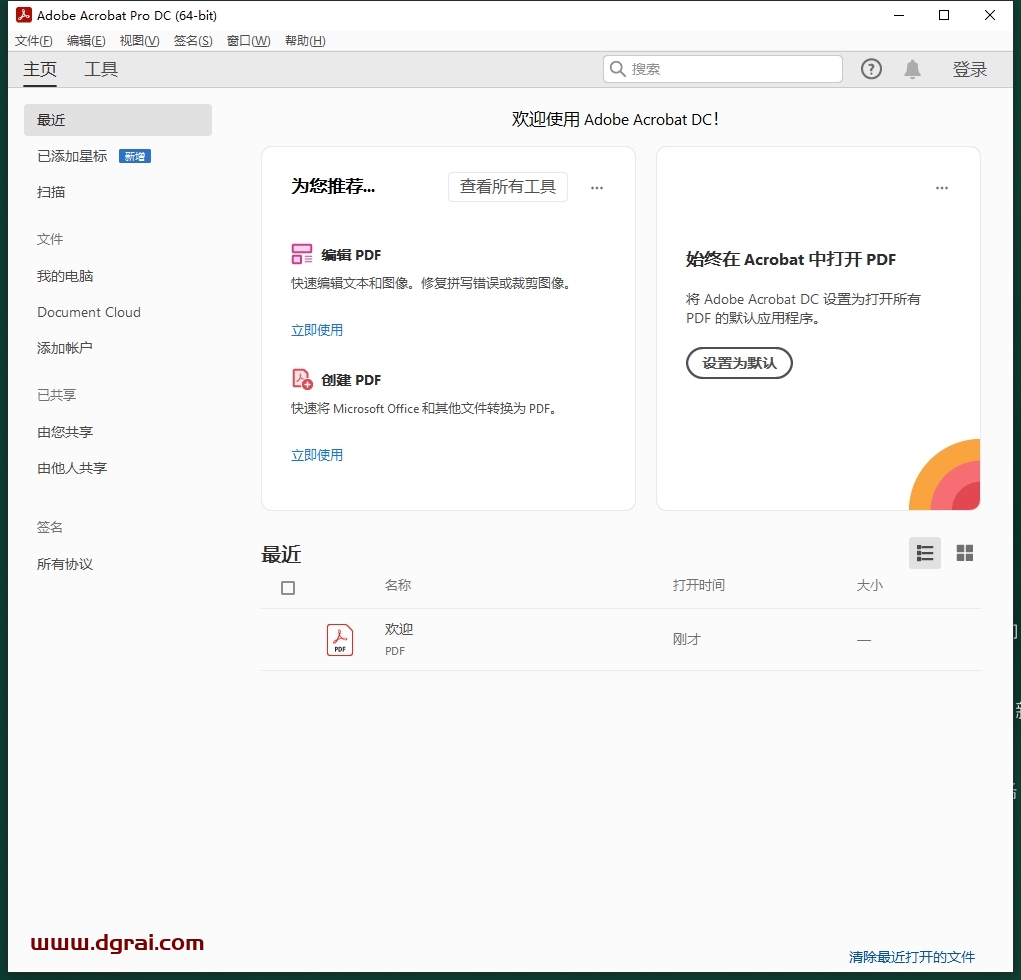This screenshot has height=980, width=1021.
Task: Click the 查看所有工具 button
Action: click(507, 187)
